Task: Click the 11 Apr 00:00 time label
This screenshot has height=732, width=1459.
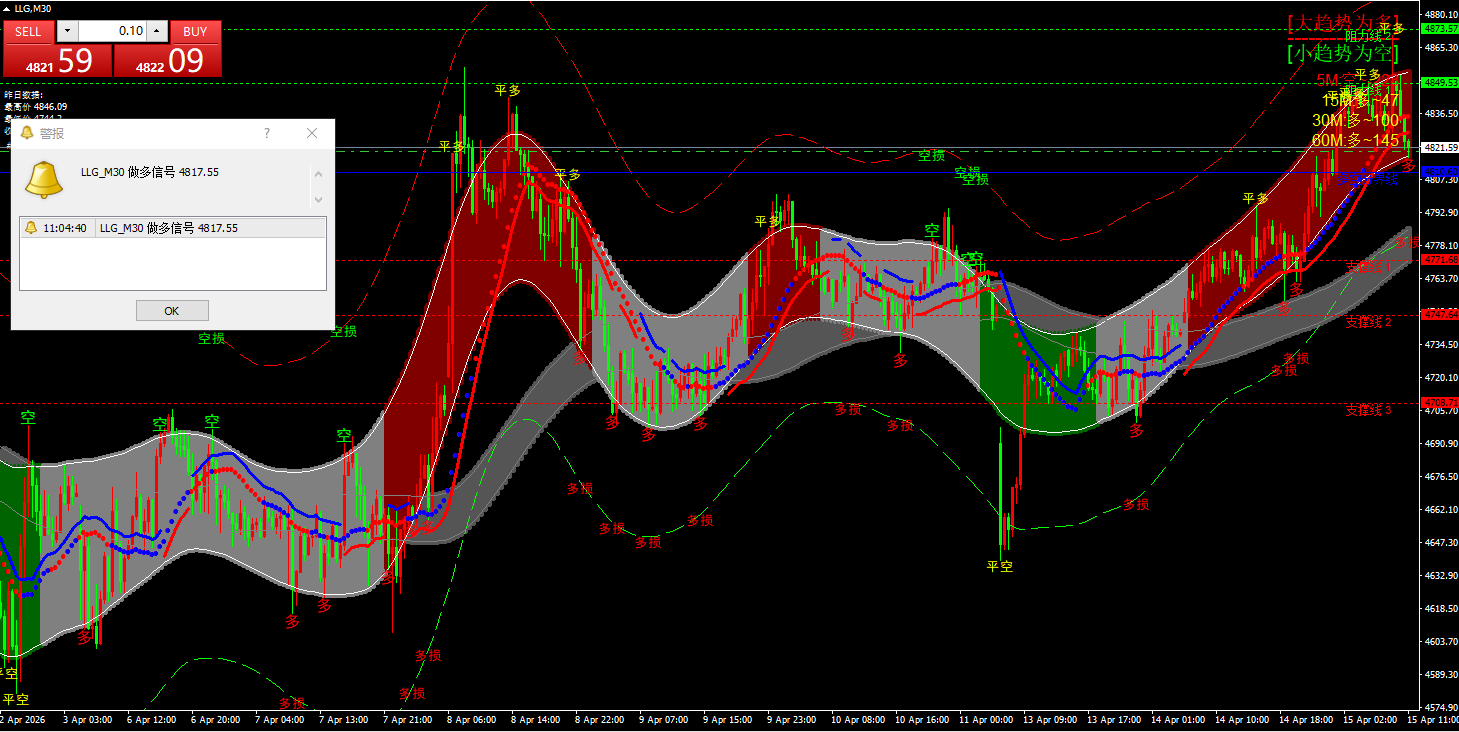Action: click(986, 720)
